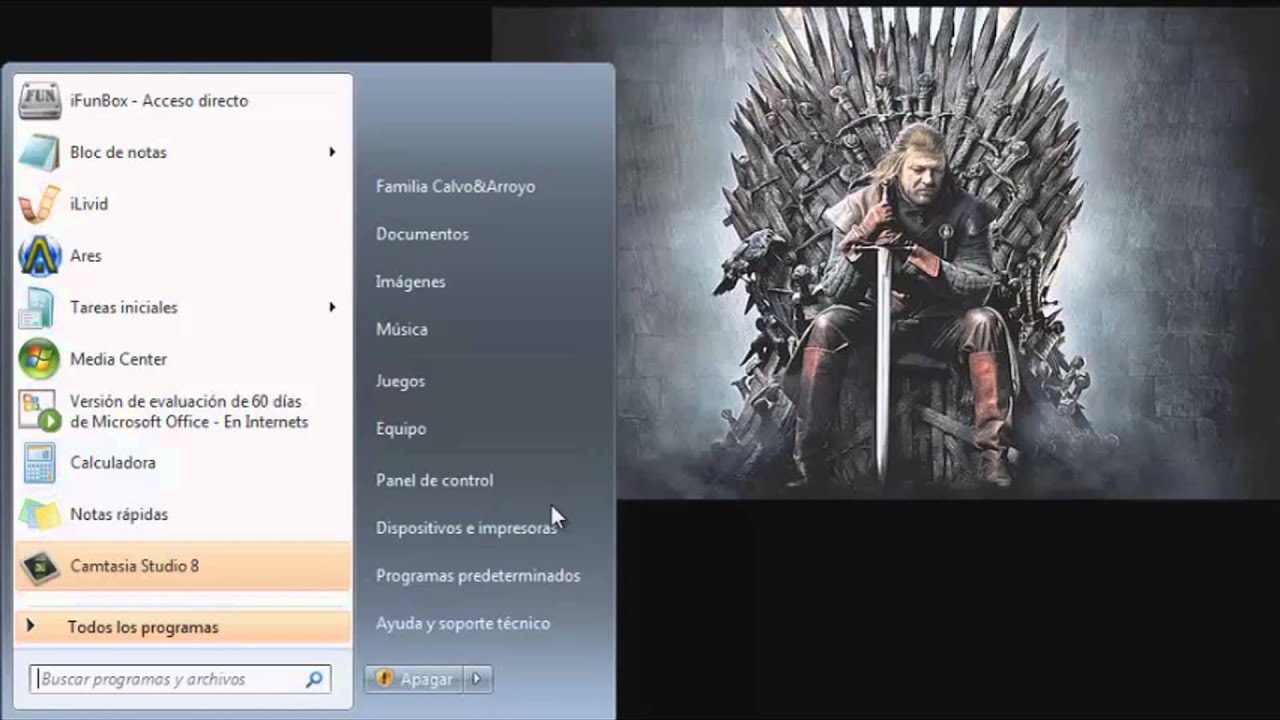This screenshot has height=720, width=1280.
Task: Open the Calculadora icon
Action: [40, 463]
